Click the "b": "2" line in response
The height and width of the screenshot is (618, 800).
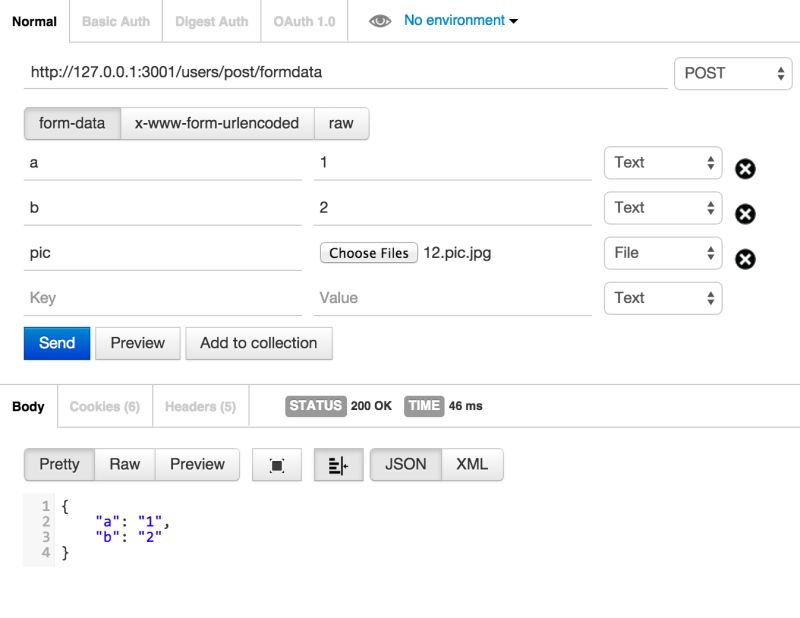tap(129, 537)
